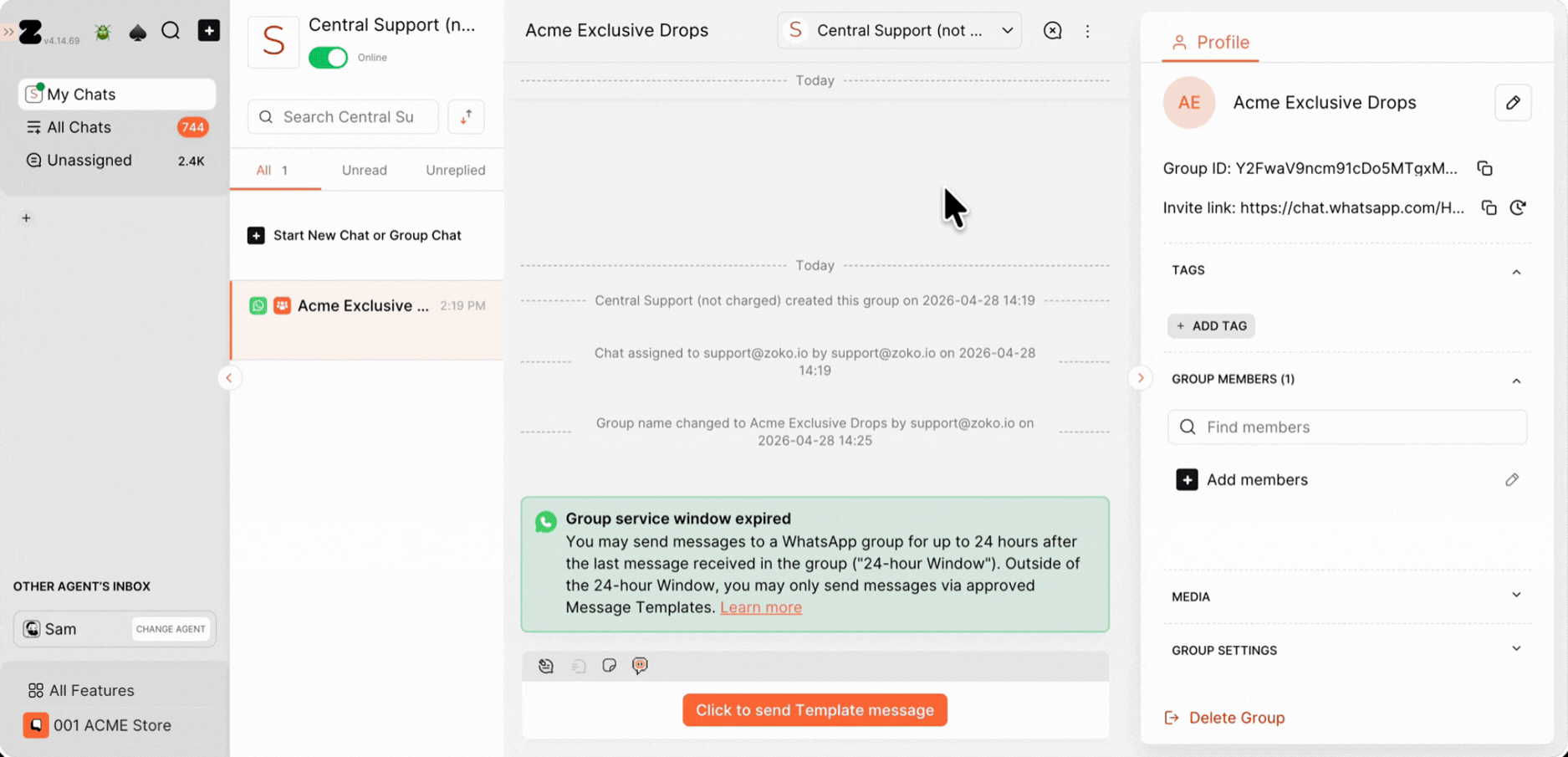Click the Delete Group link
The image size is (1568, 757).
point(1224,718)
